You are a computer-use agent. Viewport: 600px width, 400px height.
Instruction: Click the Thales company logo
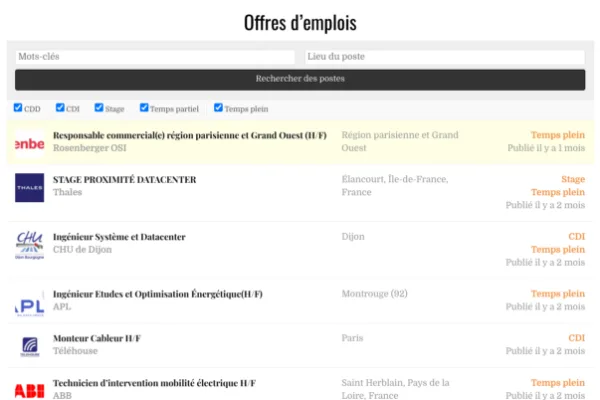pyautogui.click(x=29, y=188)
